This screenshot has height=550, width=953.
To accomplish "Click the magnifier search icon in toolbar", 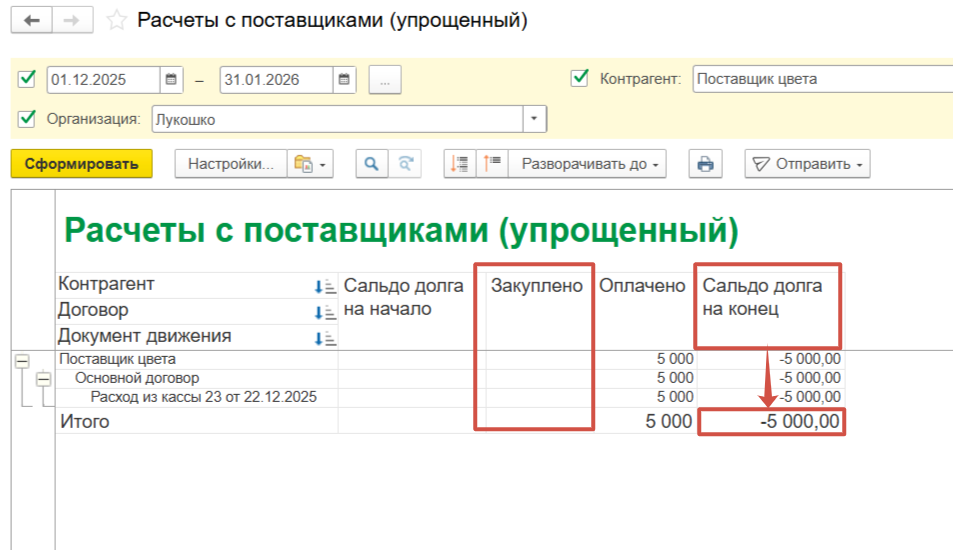I will pyautogui.click(x=372, y=164).
